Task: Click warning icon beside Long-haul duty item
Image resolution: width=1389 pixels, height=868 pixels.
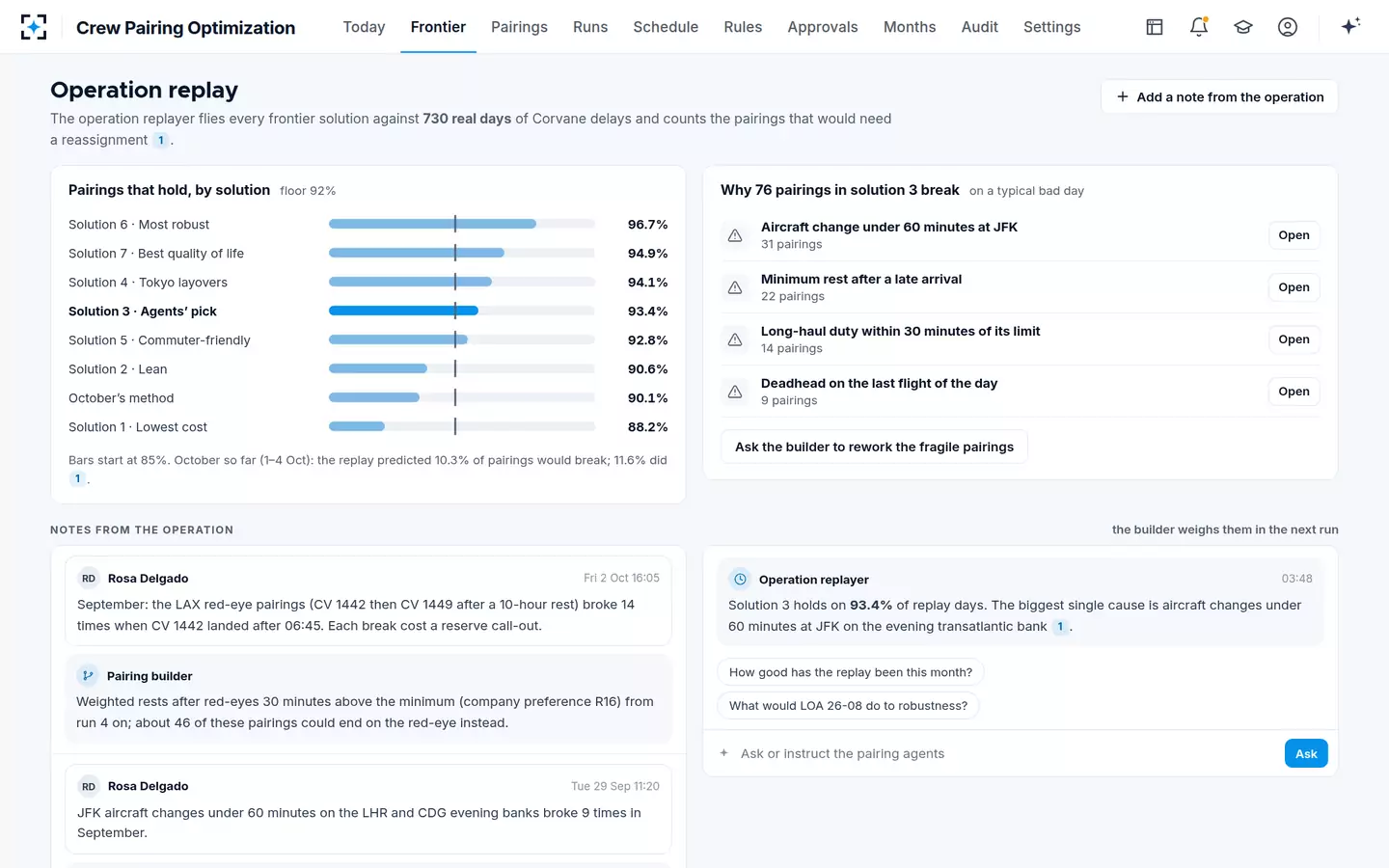Action: pyautogui.click(x=735, y=339)
